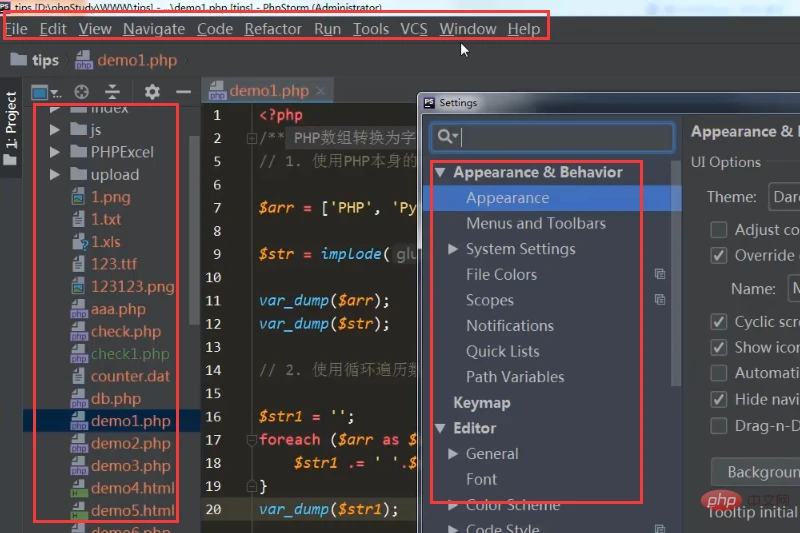The height and width of the screenshot is (533, 800).
Task: Open the 1: Project tool window tab
Action: coord(11,128)
